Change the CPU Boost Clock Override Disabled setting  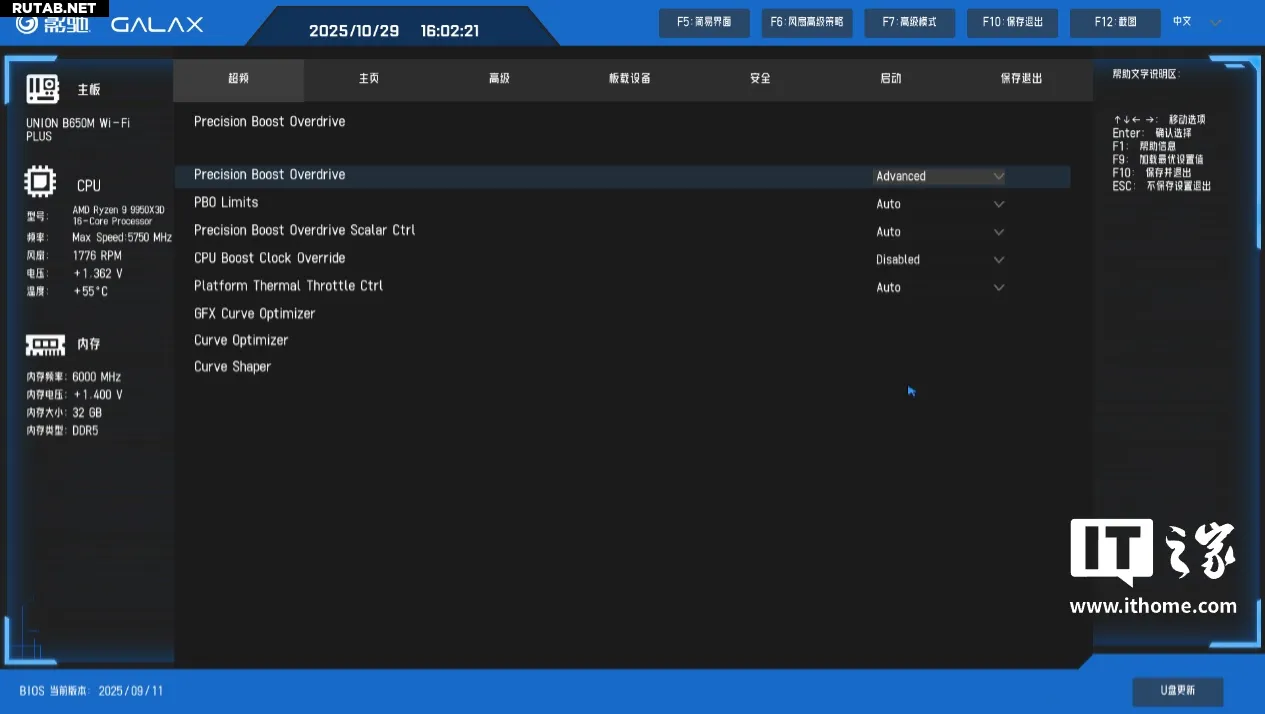pyautogui.click(x=939, y=259)
